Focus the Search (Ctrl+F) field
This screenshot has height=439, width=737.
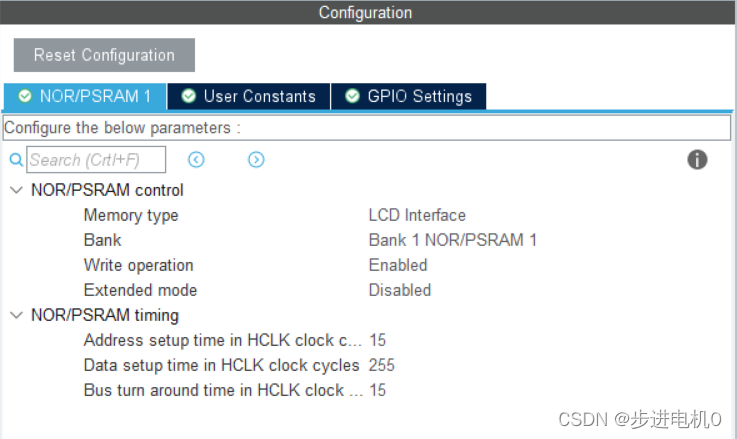coord(96,160)
